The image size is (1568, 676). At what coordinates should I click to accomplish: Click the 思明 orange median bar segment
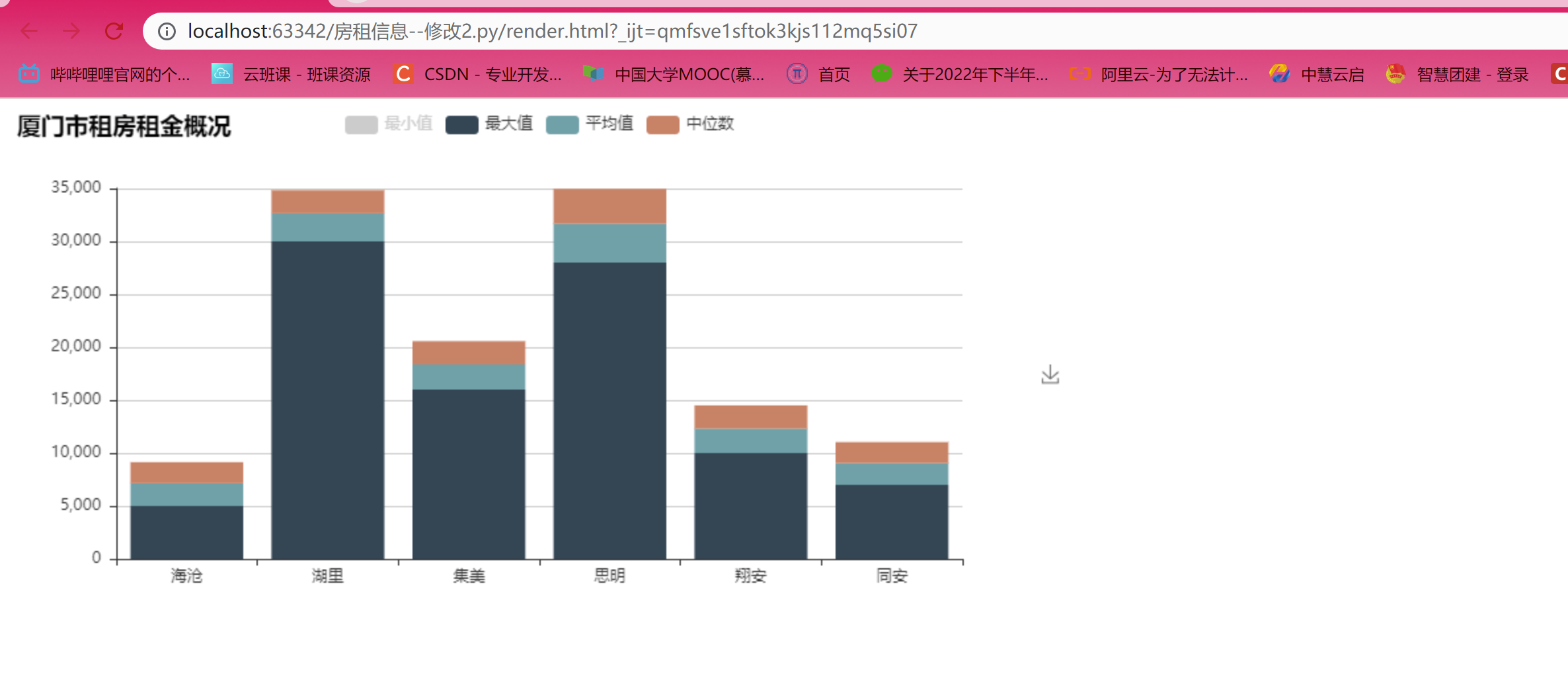point(609,206)
